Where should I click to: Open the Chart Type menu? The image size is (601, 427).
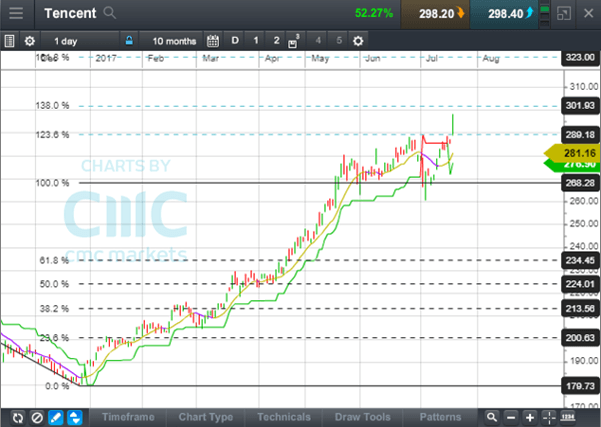point(205,417)
